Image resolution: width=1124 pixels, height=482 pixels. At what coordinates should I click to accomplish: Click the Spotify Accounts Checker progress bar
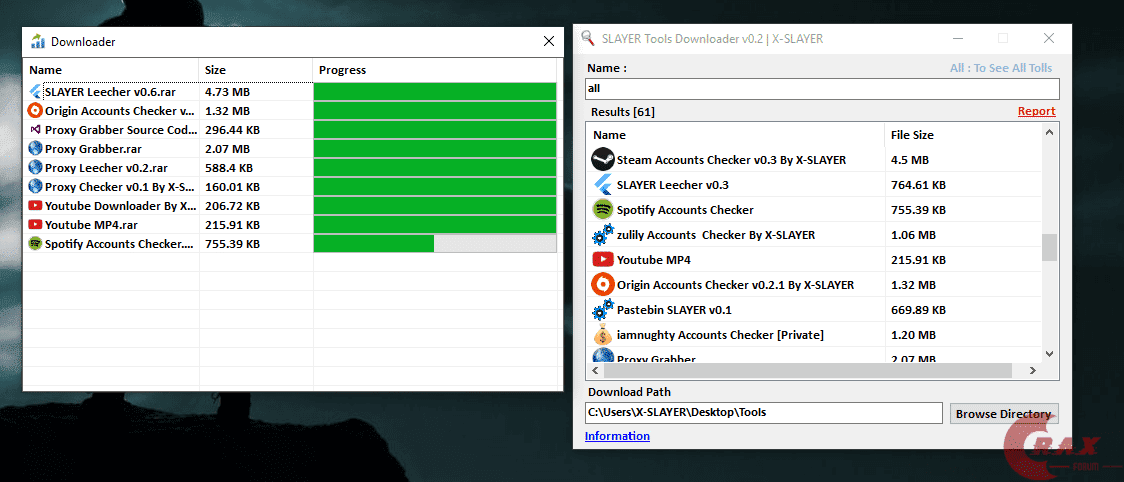[x=435, y=244]
